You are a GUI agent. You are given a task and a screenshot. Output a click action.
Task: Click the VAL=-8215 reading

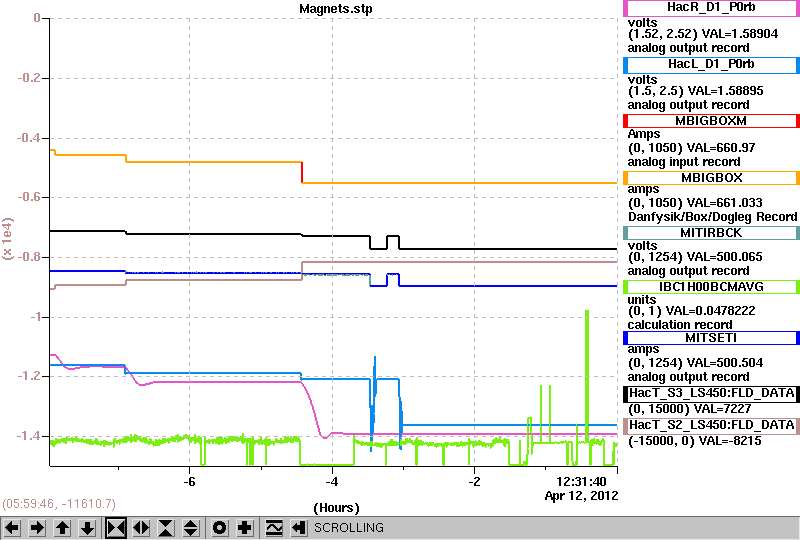730,441
